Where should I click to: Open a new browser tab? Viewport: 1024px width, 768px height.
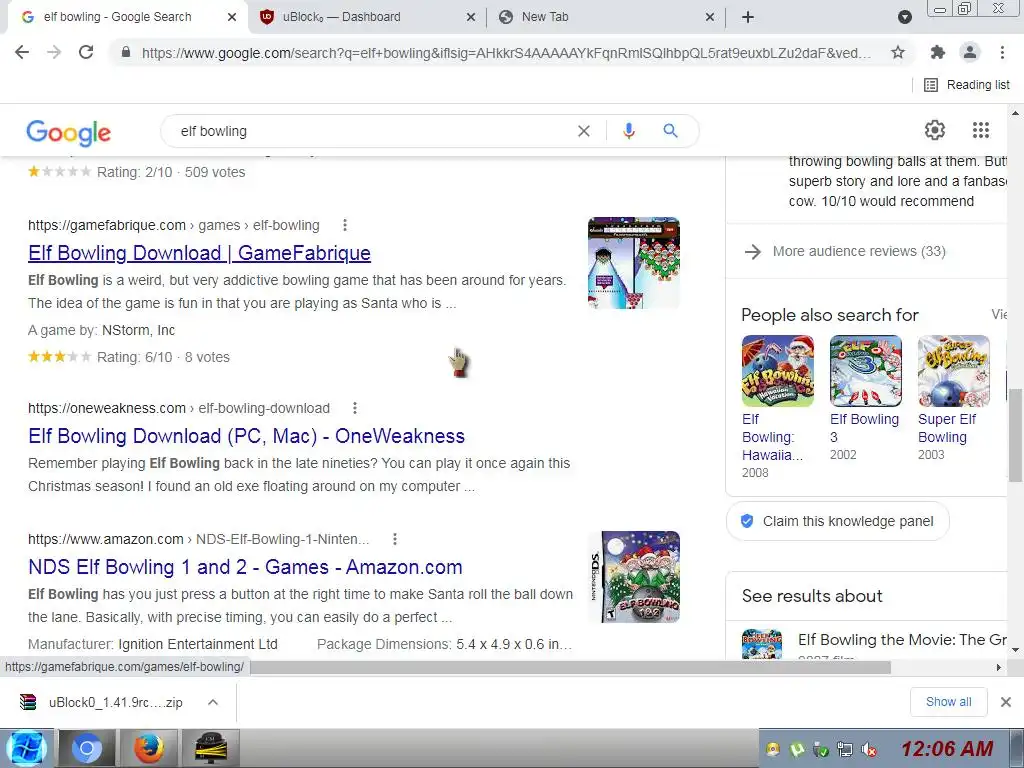coord(748,18)
